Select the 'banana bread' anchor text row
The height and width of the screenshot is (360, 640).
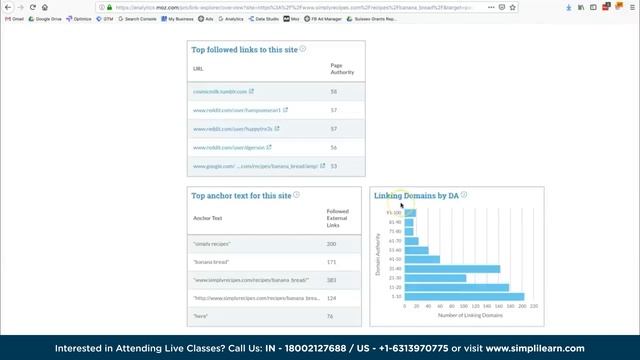click(x=274, y=262)
